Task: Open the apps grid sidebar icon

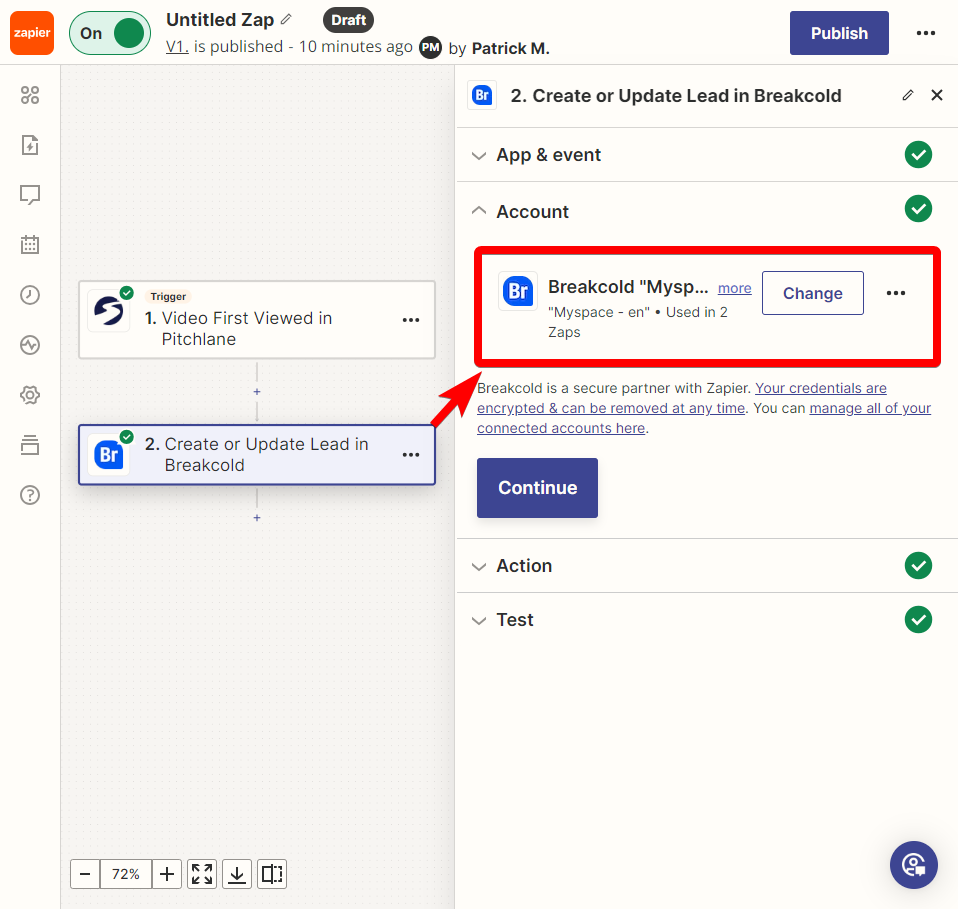Action: [30, 95]
